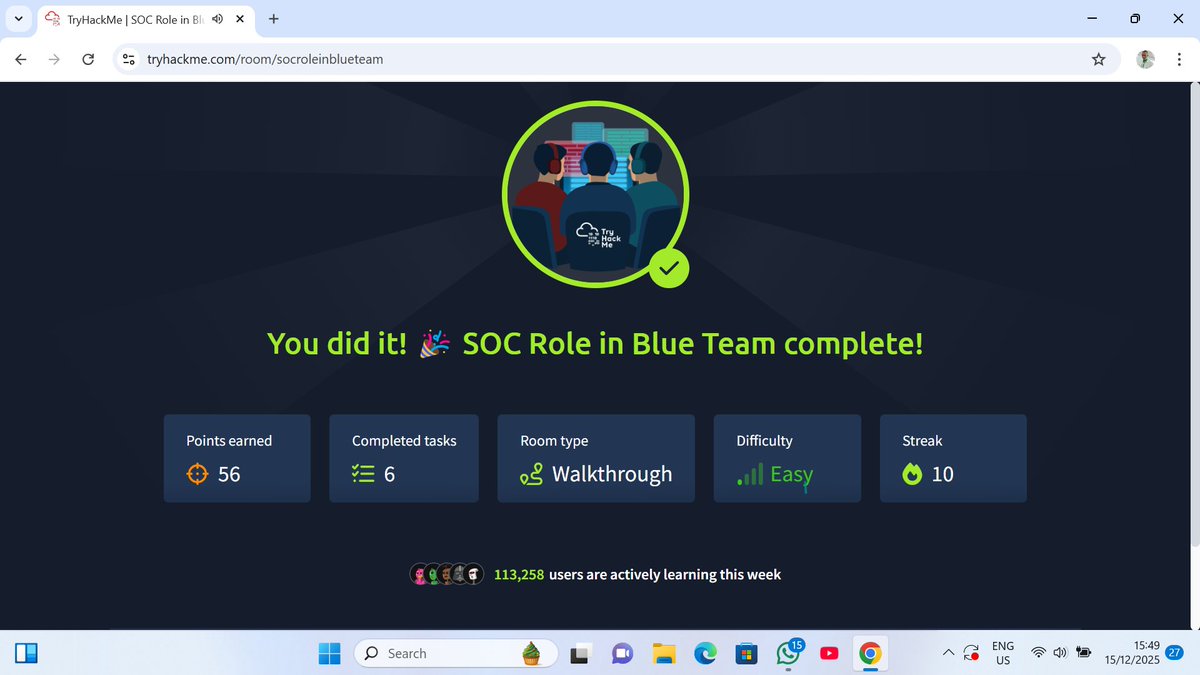Click the 'Completed tasks' label
This screenshot has height=675, width=1200.
click(x=404, y=440)
